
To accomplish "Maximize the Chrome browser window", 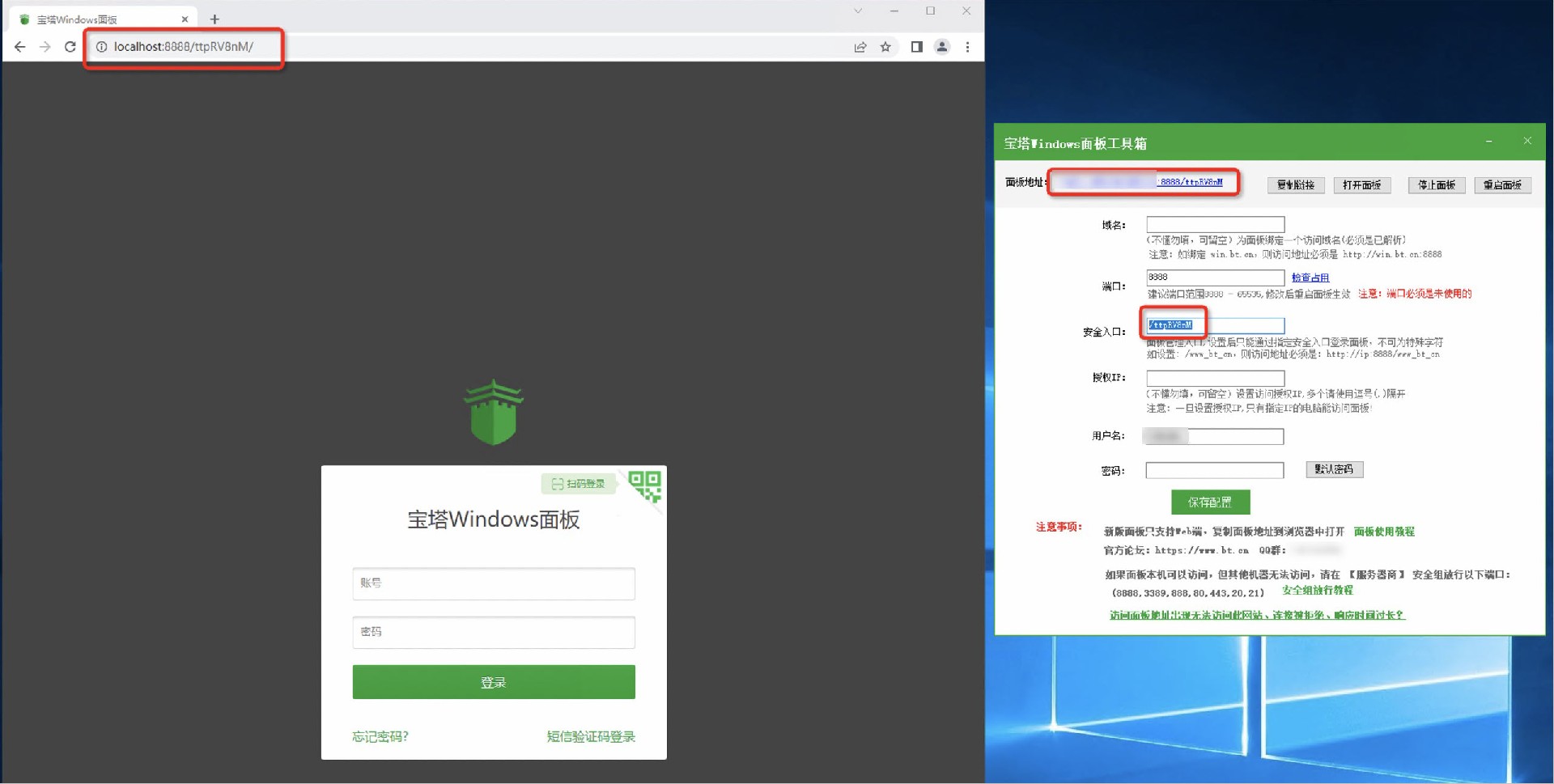I will [x=930, y=11].
